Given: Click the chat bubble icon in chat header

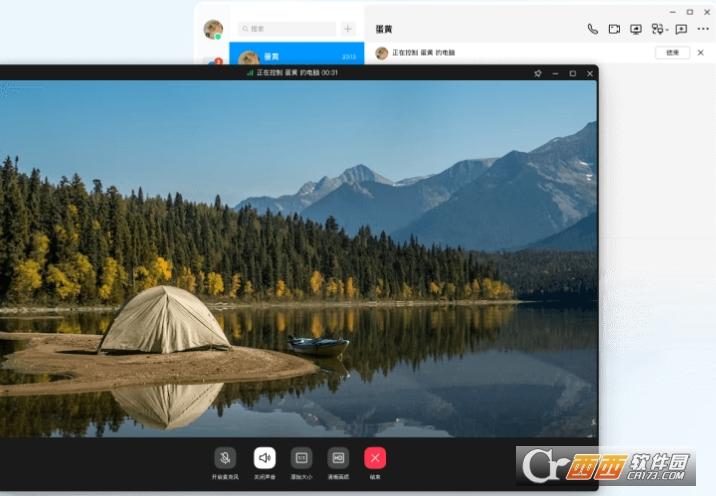Looking at the screenshot, I should pyautogui.click(x=681, y=29).
